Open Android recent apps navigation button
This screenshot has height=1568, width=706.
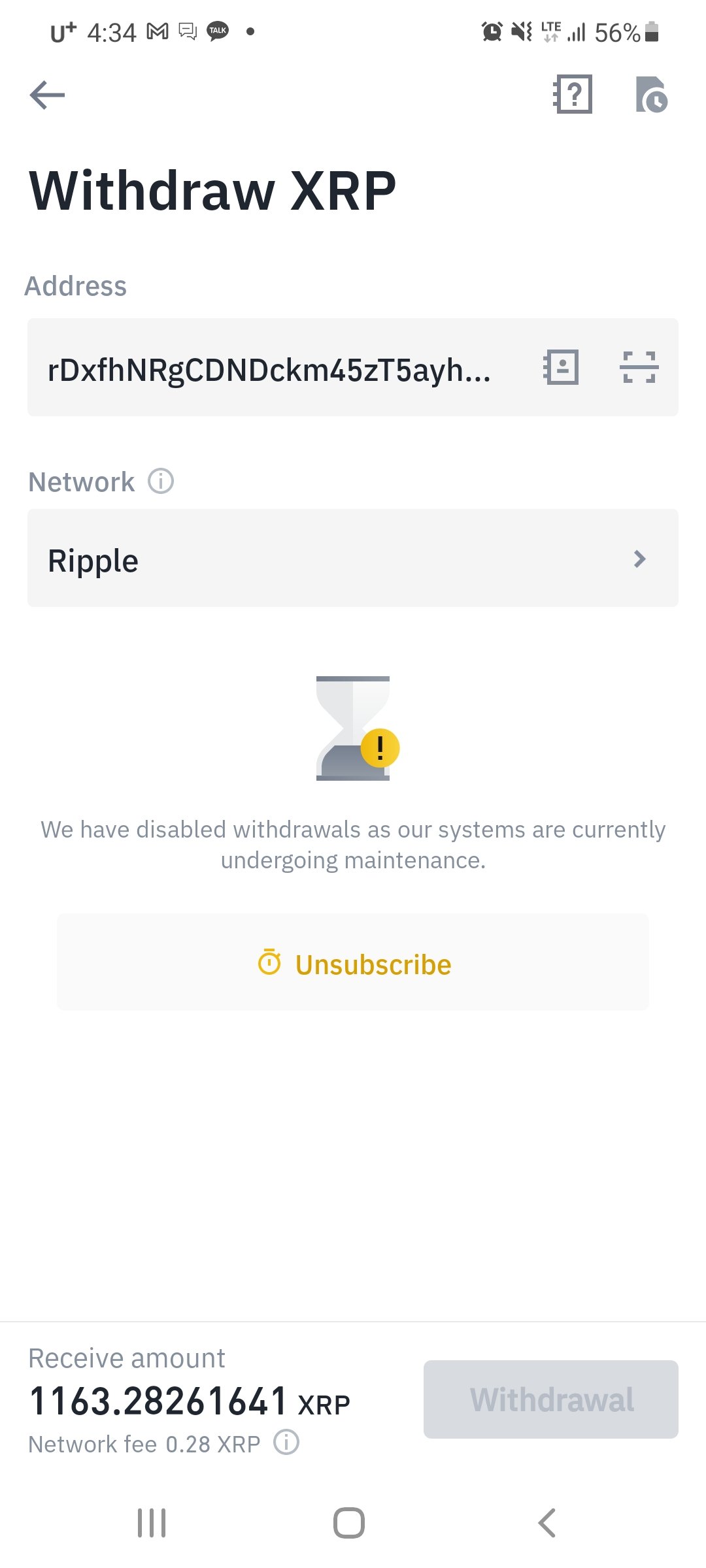click(152, 1523)
